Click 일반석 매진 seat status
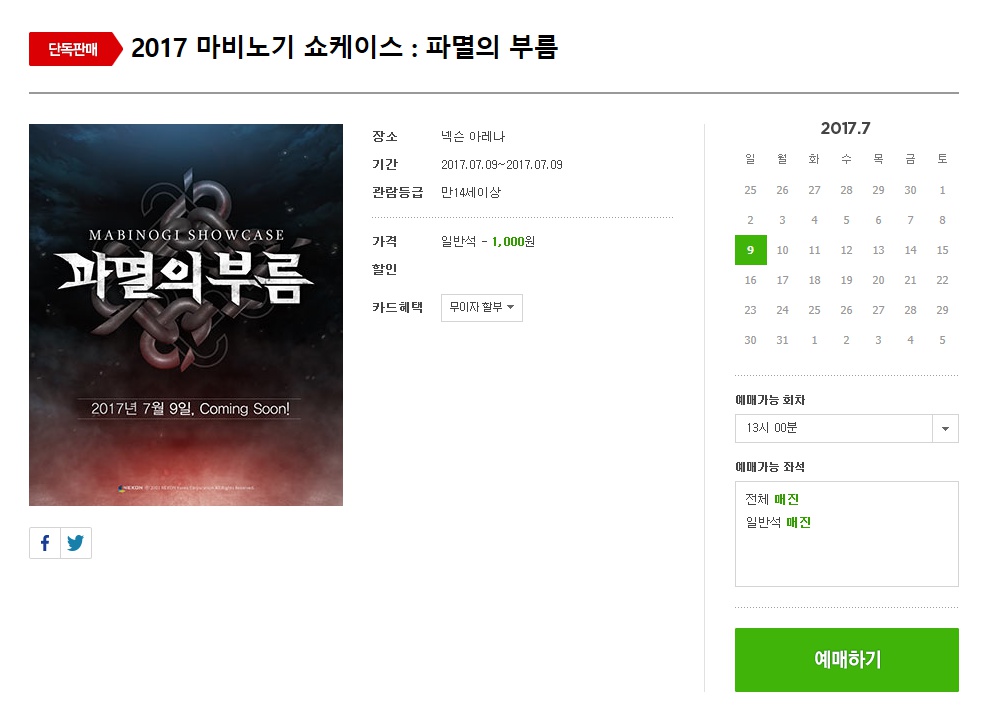The width and height of the screenshot is (984, 717). pyautogui.click(x=778, y=522)
